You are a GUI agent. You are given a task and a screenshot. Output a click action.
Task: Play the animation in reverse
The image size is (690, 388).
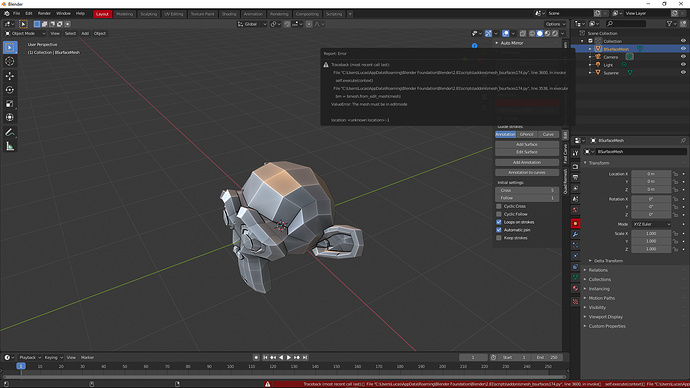(x=281, y=358)
